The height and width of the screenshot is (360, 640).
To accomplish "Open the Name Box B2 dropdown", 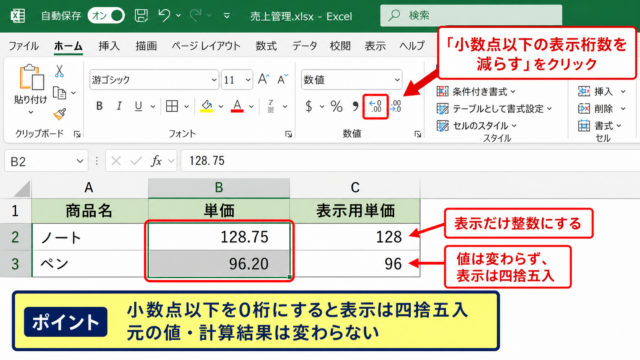I will [x=80, y=161].
